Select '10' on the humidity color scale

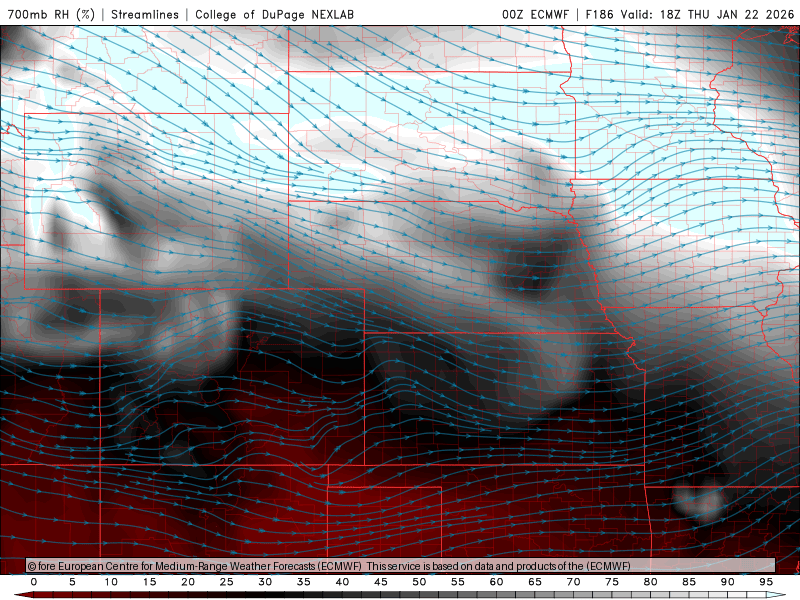111,582
